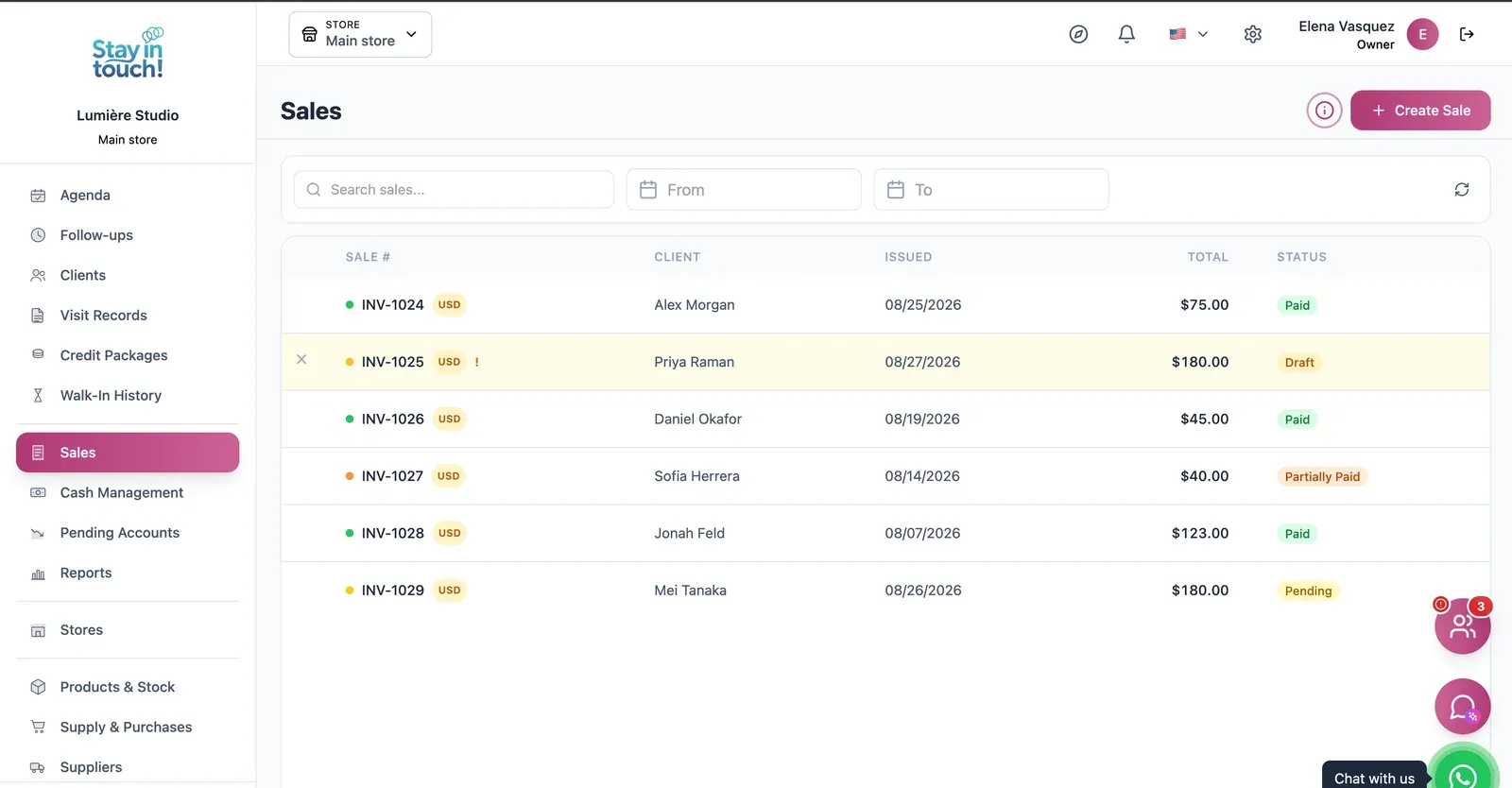Click the magnifier icon in search box

[314, 190]
